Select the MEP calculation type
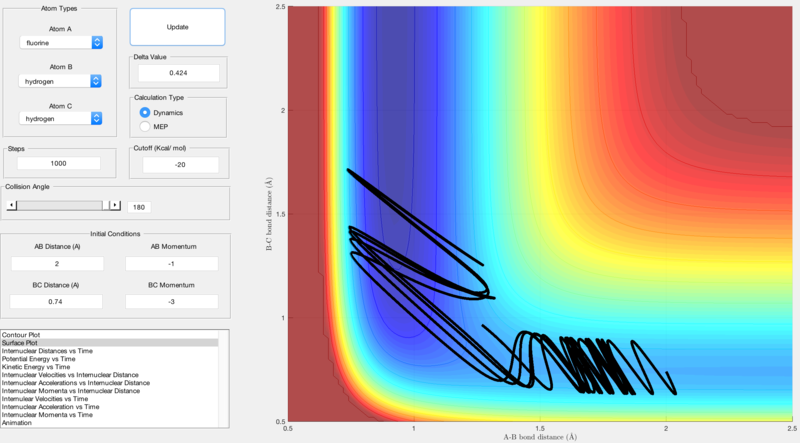800x443 pixels. (145, 126)
